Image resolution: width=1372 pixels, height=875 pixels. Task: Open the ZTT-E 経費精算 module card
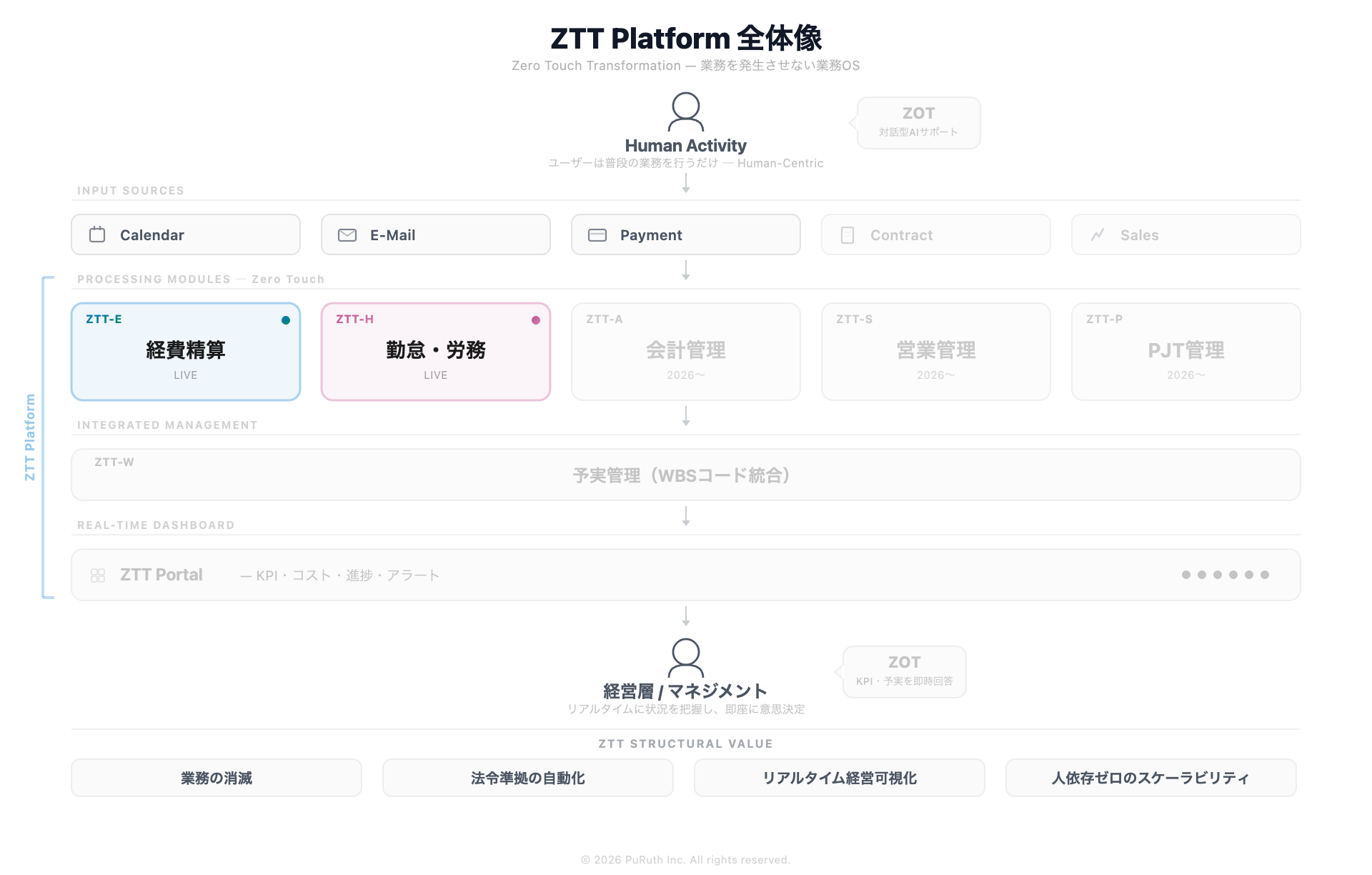[186, 352]
